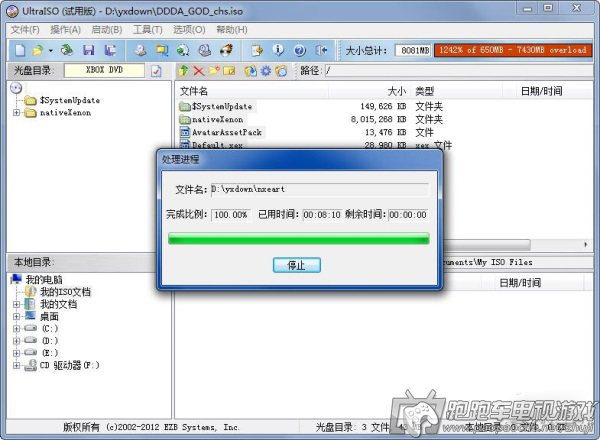Viewport: 600px width, 440px height.
Task: Open the 选项(O) menu
Action: 189,30
